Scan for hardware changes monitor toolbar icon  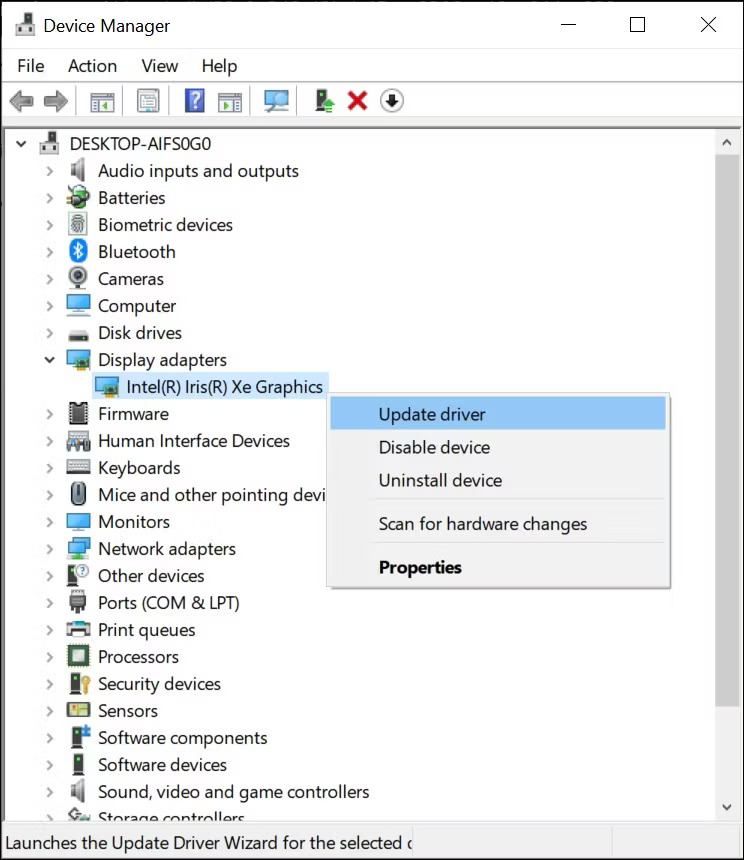coord(276,101)
